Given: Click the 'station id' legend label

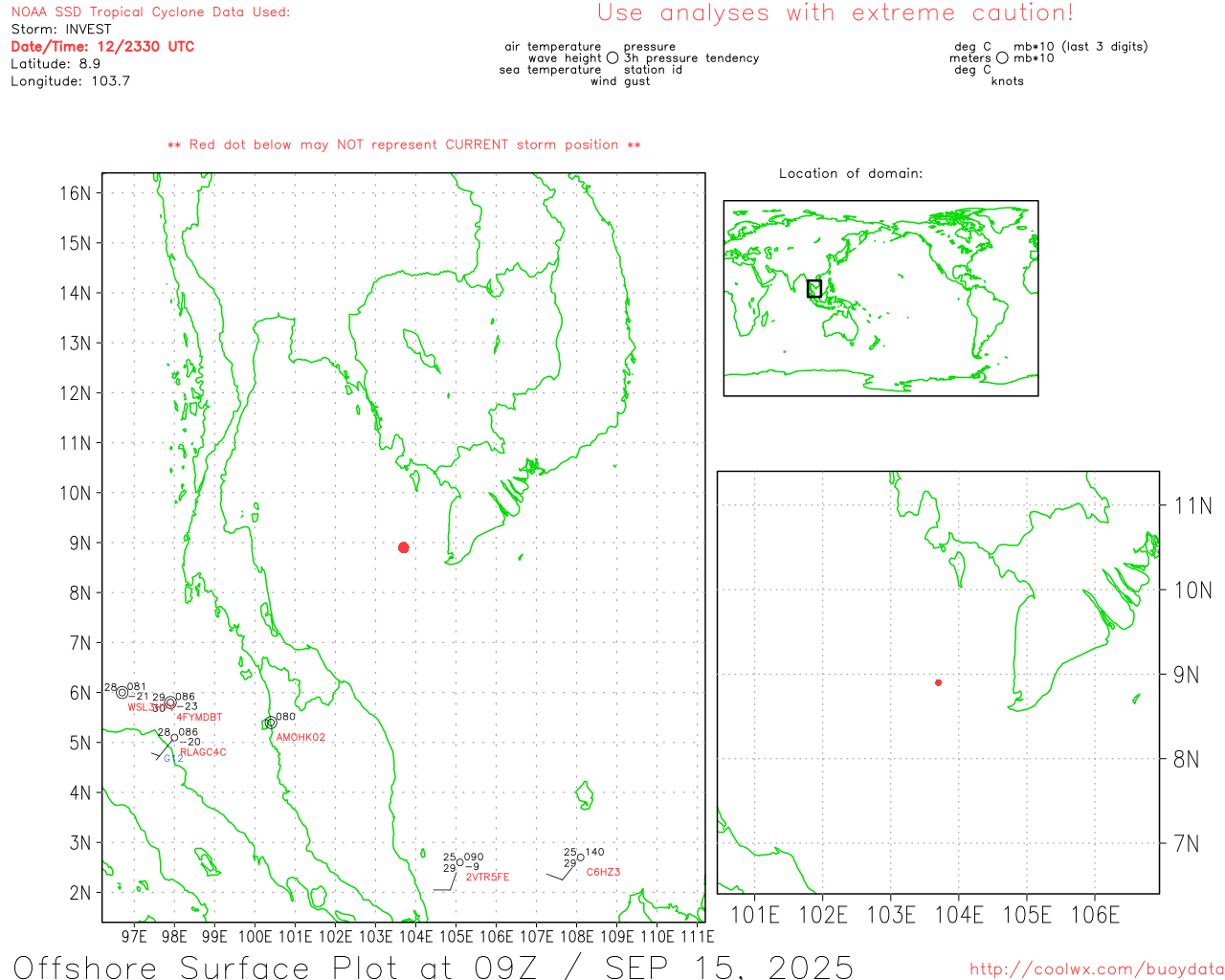Looking at the screenshot, I should [653, 70].
